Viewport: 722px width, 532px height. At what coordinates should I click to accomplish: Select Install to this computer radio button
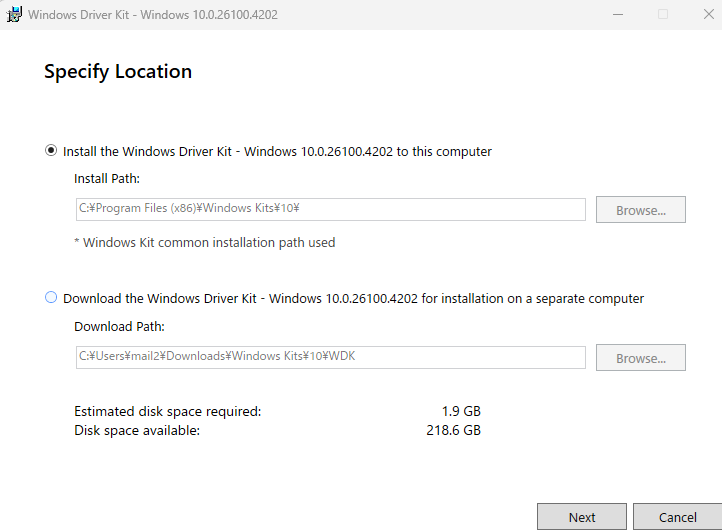[51, 151]
